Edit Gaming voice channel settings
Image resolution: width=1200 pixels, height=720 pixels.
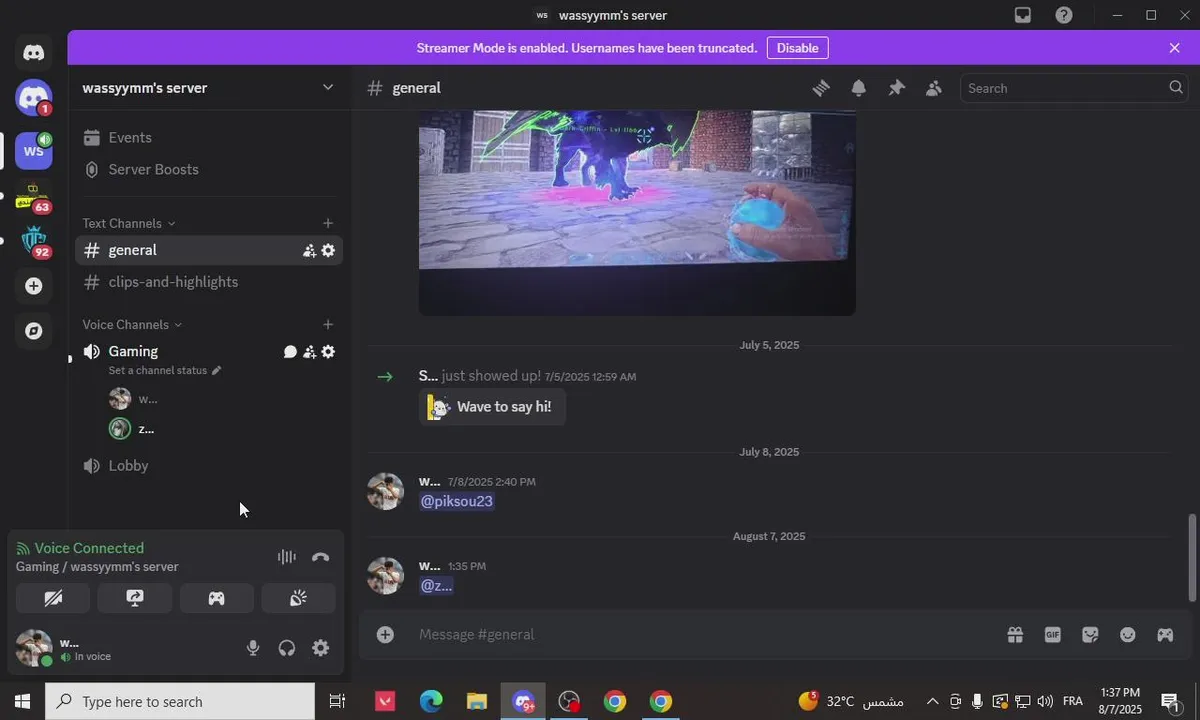coord(328,352)
